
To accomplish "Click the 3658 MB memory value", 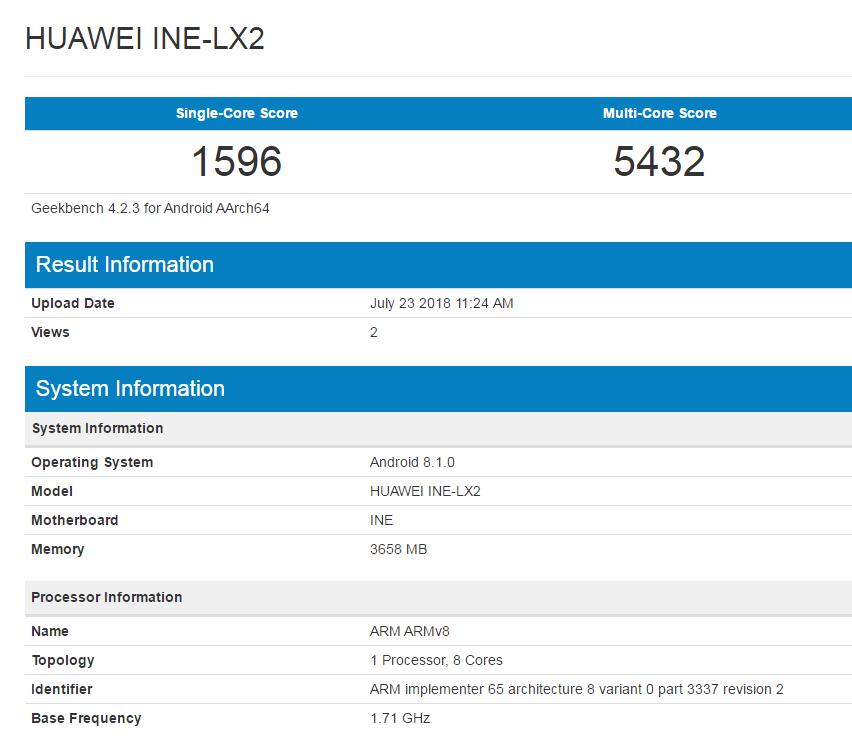I will coord(398,549).
